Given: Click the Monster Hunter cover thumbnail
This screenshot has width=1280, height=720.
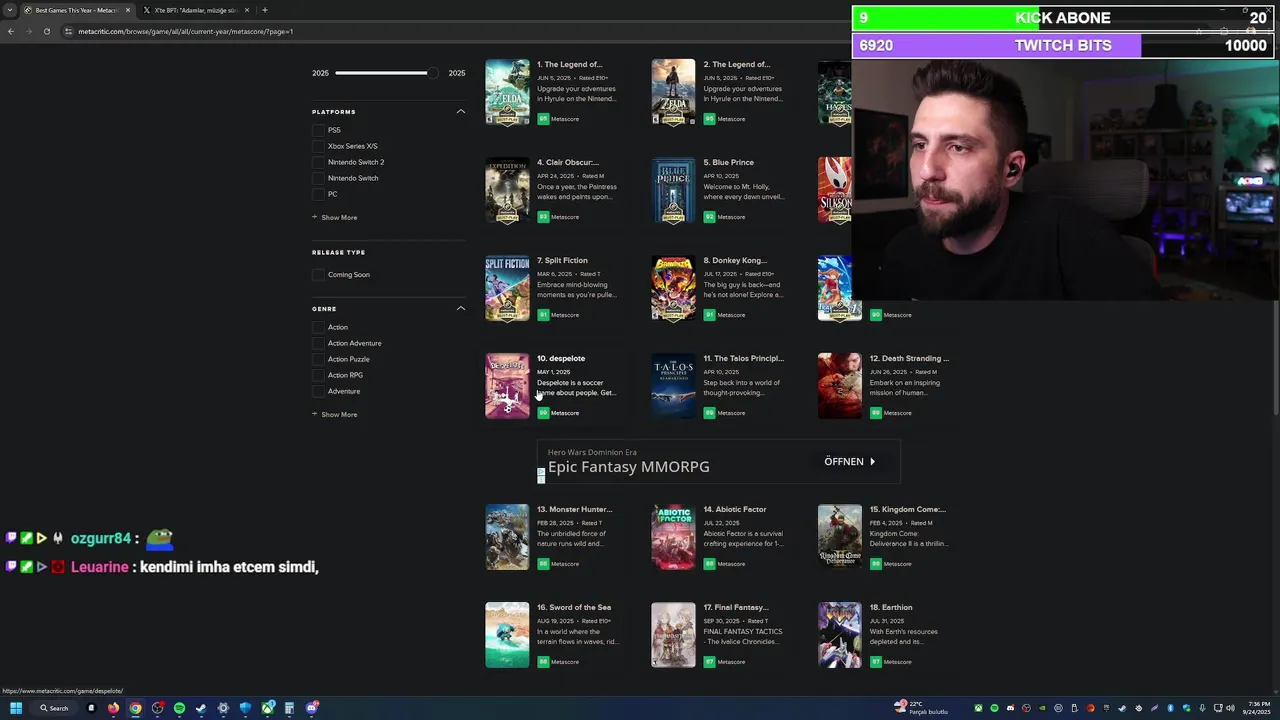Looking at the screenshot, I should (507, 537).
